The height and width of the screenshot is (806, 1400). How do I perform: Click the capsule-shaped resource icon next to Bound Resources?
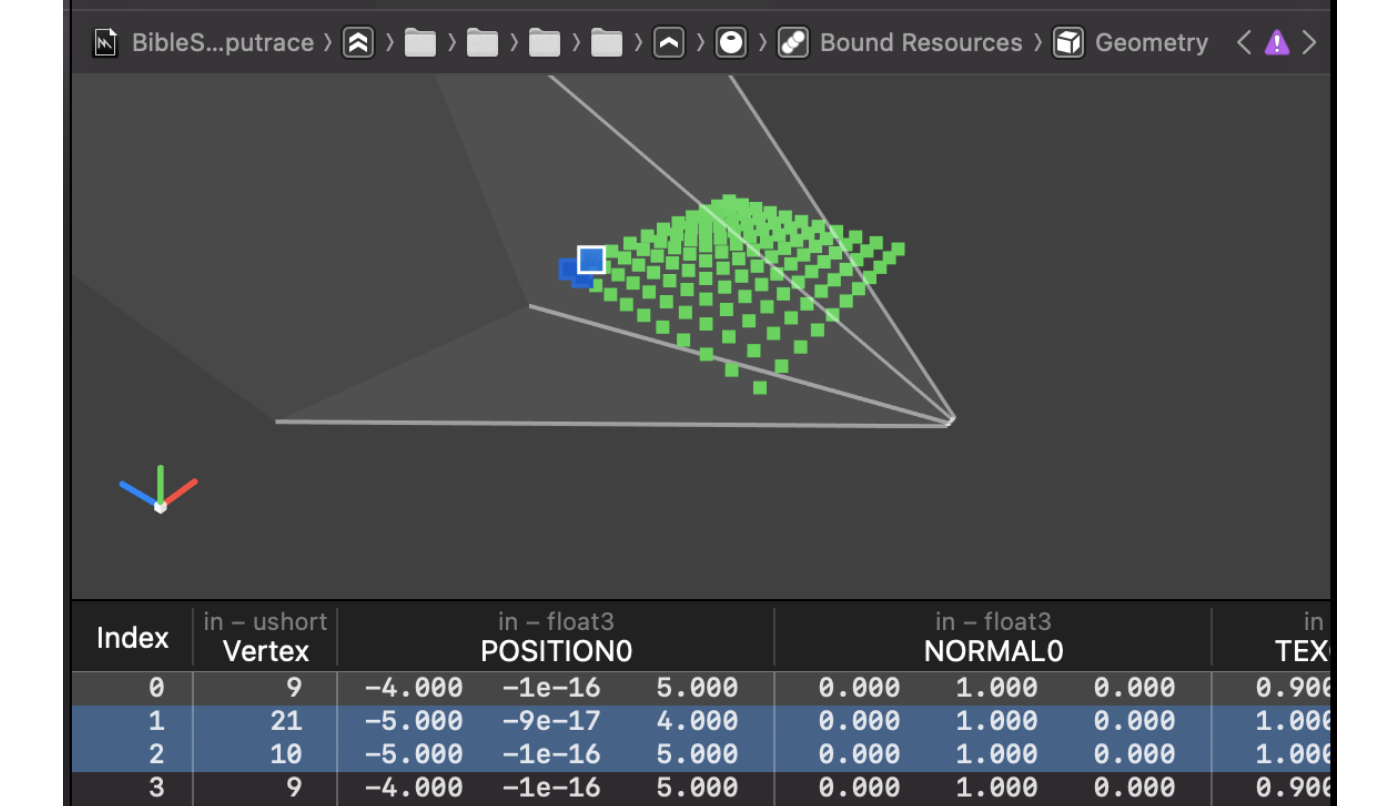[x=792, y=42]
